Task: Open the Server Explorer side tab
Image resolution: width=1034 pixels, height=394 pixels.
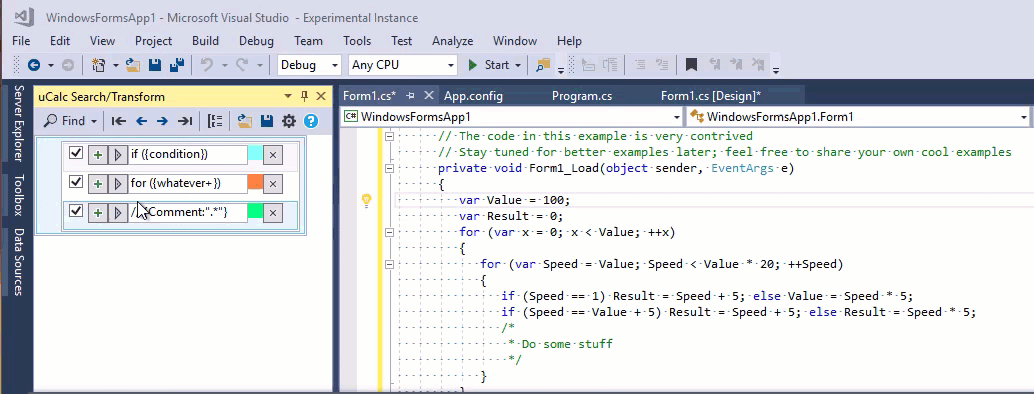Action: 19,123
